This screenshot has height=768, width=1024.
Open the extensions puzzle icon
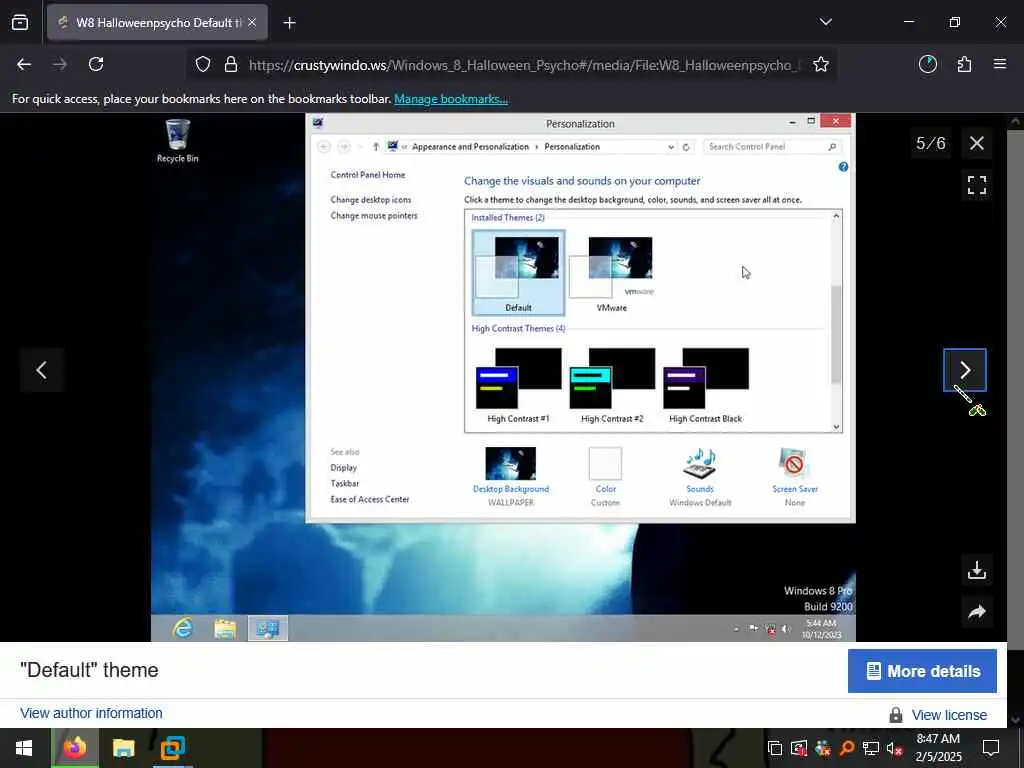point(964,64)
